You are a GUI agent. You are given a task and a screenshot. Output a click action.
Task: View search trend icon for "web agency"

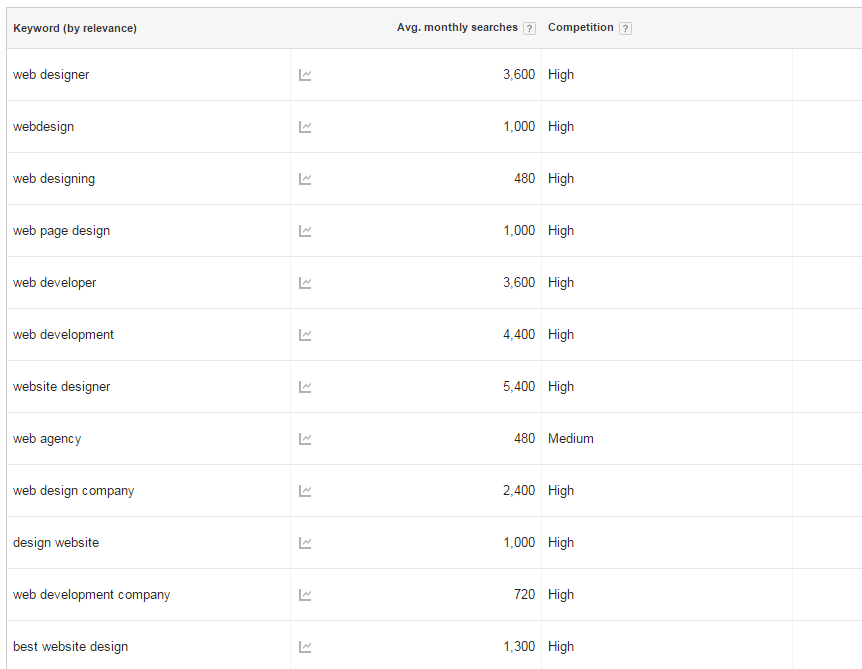click(x=304, y=438)
